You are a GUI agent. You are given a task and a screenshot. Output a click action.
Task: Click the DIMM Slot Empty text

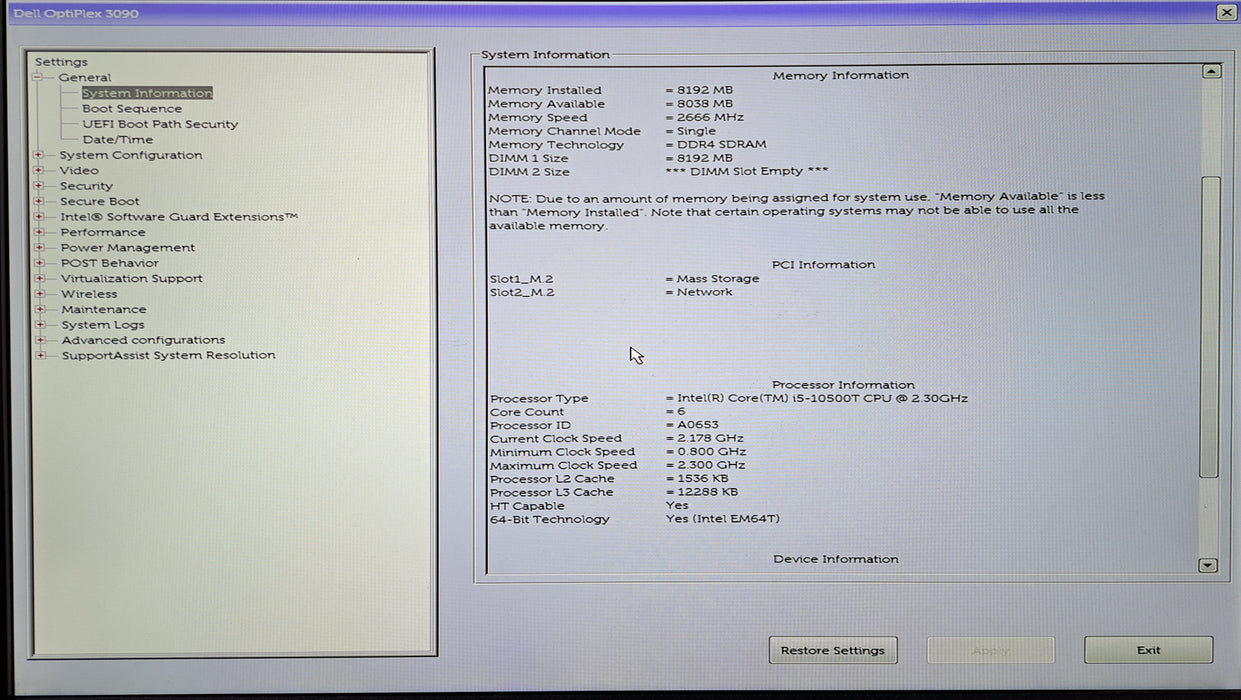click(x=747, y=171)
